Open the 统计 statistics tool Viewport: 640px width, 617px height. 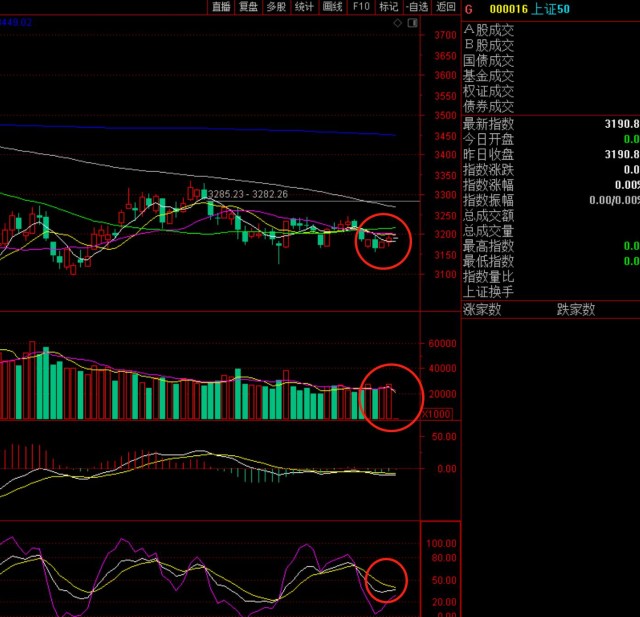pyautogui.click(x=305, y=7)
